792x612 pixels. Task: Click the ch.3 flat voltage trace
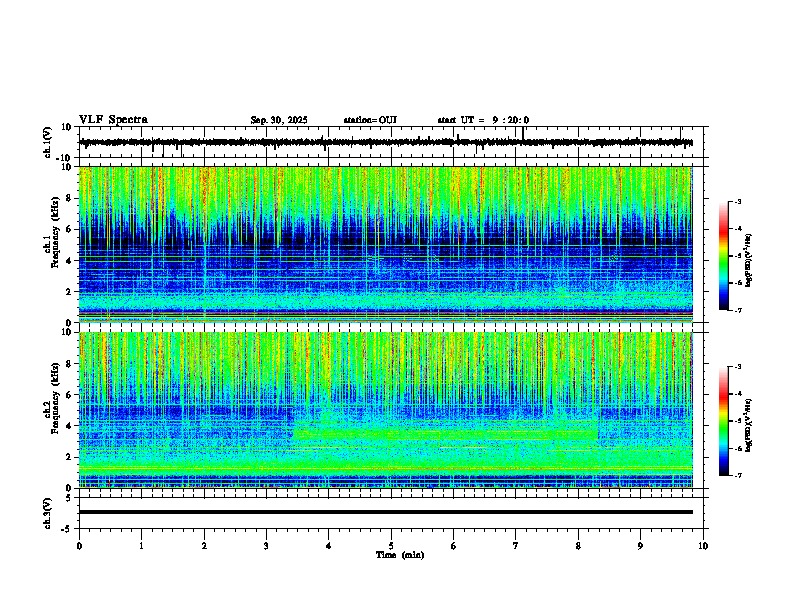386,512
